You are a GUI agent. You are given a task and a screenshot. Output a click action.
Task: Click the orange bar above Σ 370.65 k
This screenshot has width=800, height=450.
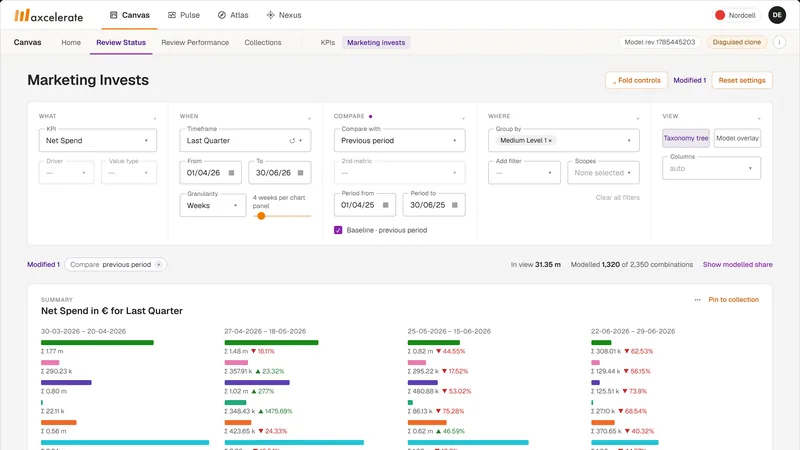pos(603,422)
